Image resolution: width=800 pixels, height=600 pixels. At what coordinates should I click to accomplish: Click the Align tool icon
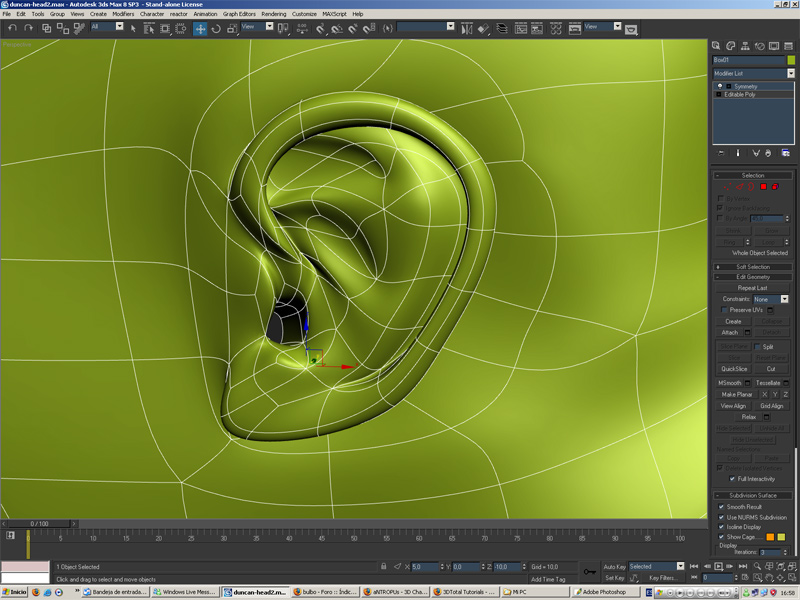[x=483, y=29]
